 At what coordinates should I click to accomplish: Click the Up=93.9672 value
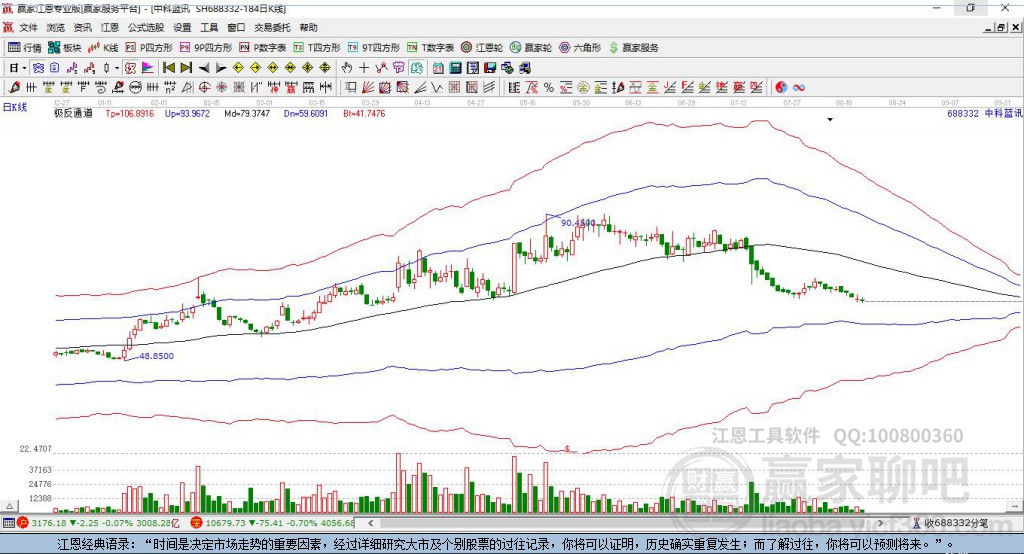pyautogui.click(x=187, y=113)
